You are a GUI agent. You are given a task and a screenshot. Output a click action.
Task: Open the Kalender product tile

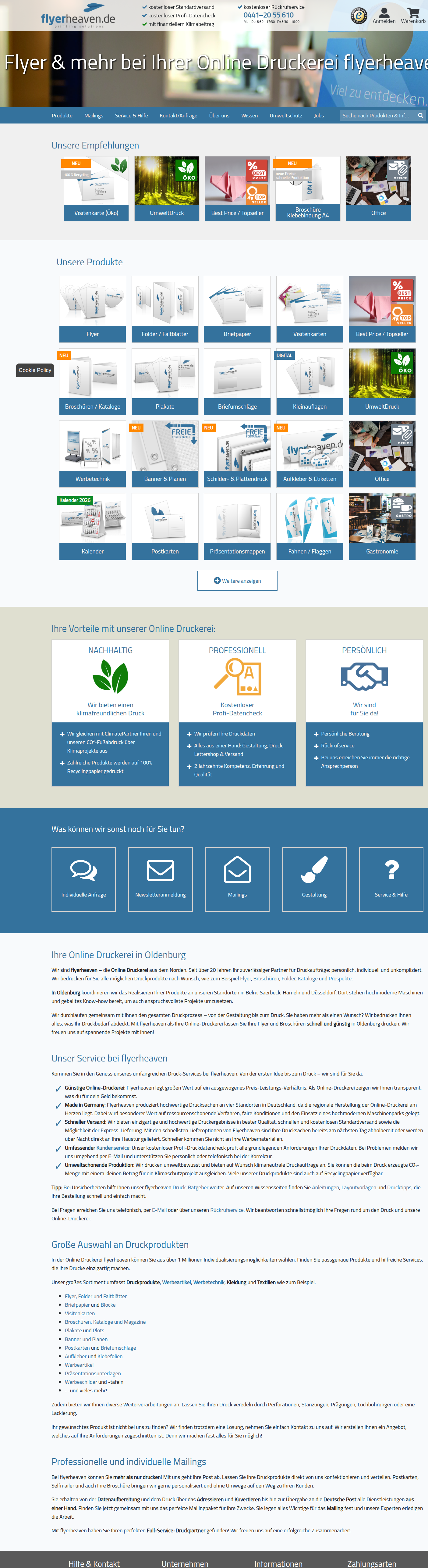pyautogui.click(x=92, y=527)
